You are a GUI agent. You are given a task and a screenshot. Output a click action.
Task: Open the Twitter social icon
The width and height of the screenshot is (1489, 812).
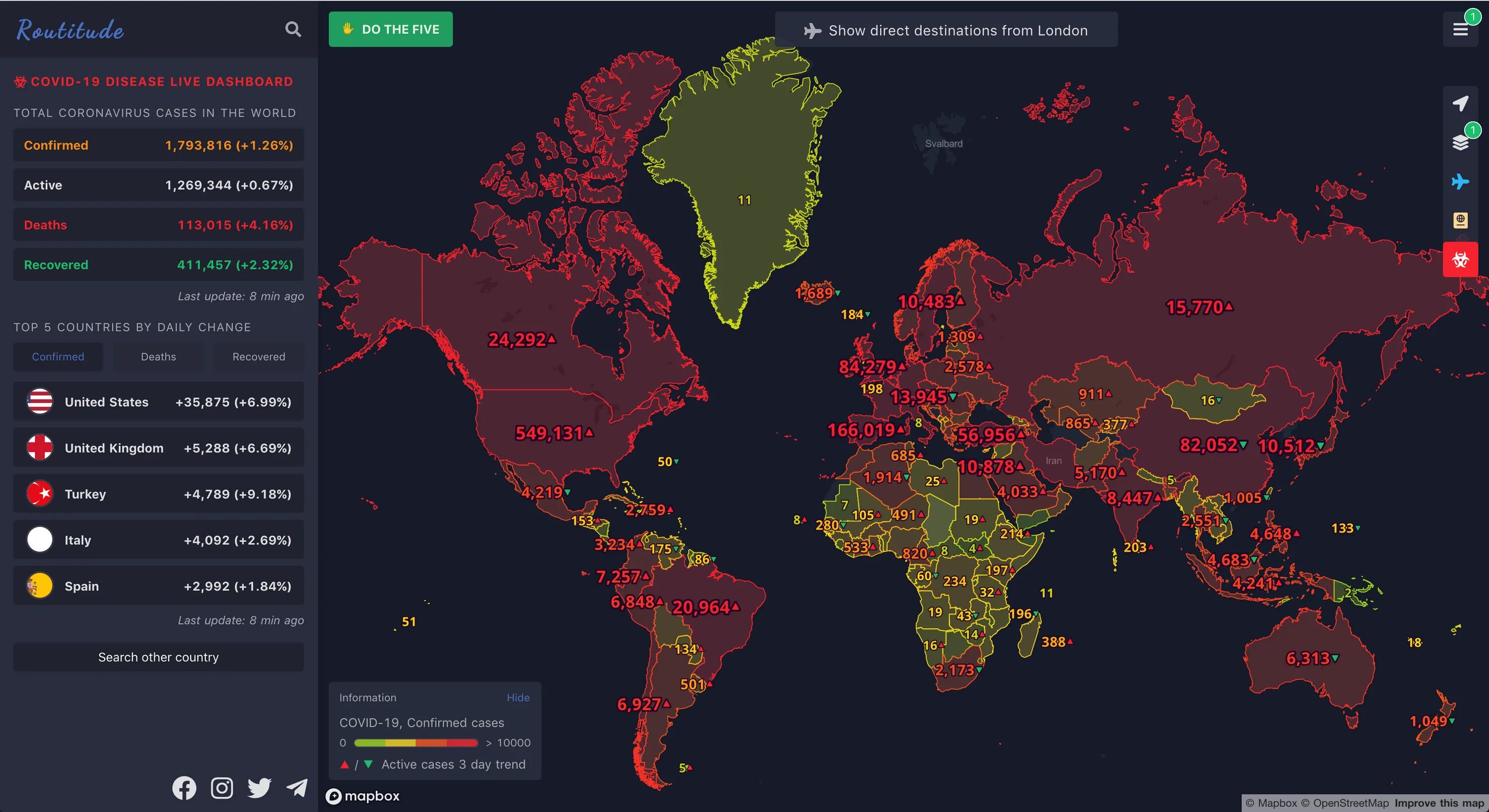pos(260,788)
